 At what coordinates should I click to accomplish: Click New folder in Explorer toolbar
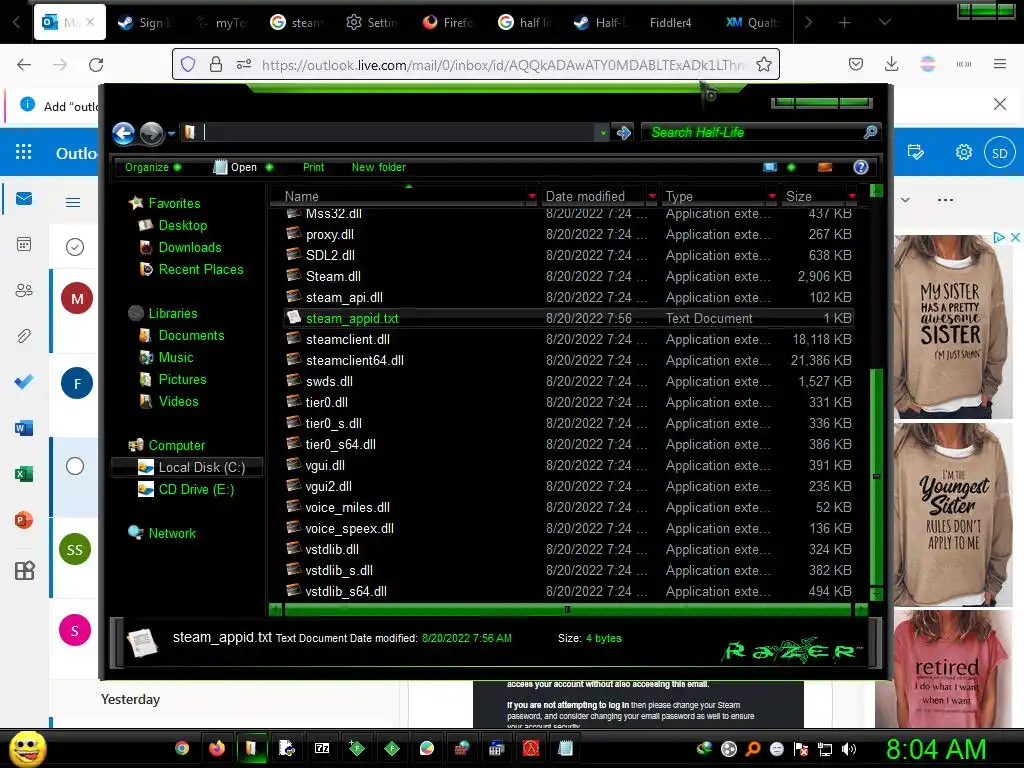(379, 167)
